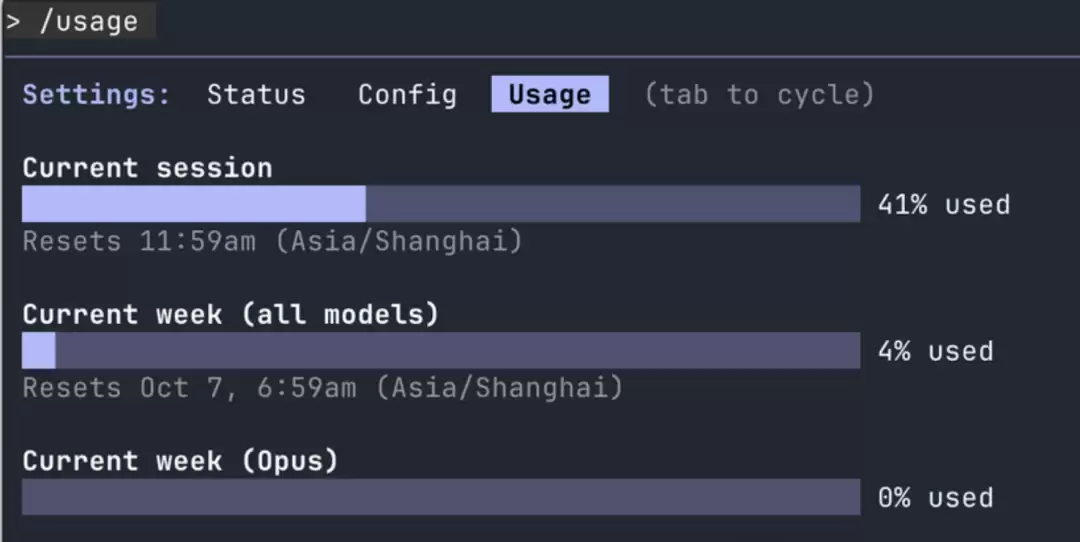Click Current week (all models) heading
Screen dimensions: 1080x542
(231, 315)
